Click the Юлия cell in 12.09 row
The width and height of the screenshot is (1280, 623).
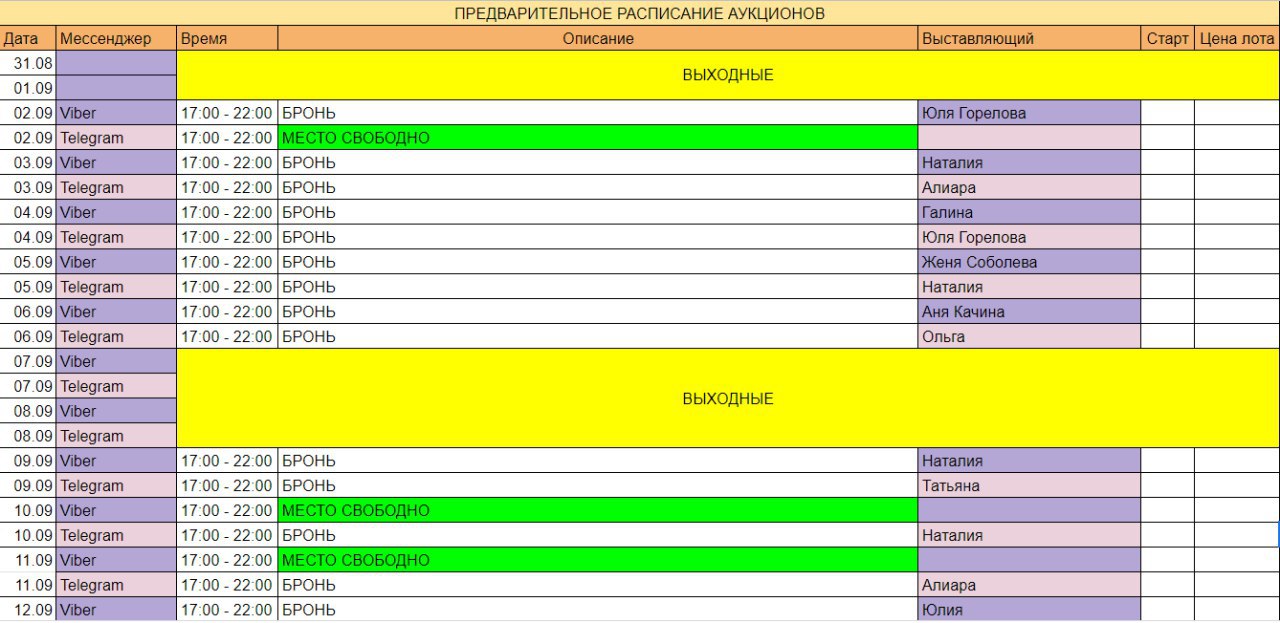pyautogui.click(x=1030, y=609)
